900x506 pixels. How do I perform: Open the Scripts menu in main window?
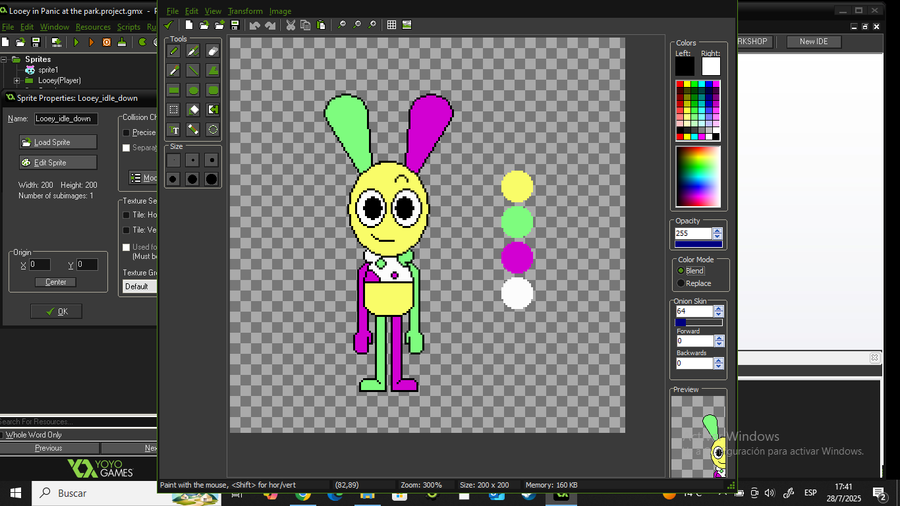point(129,27)
